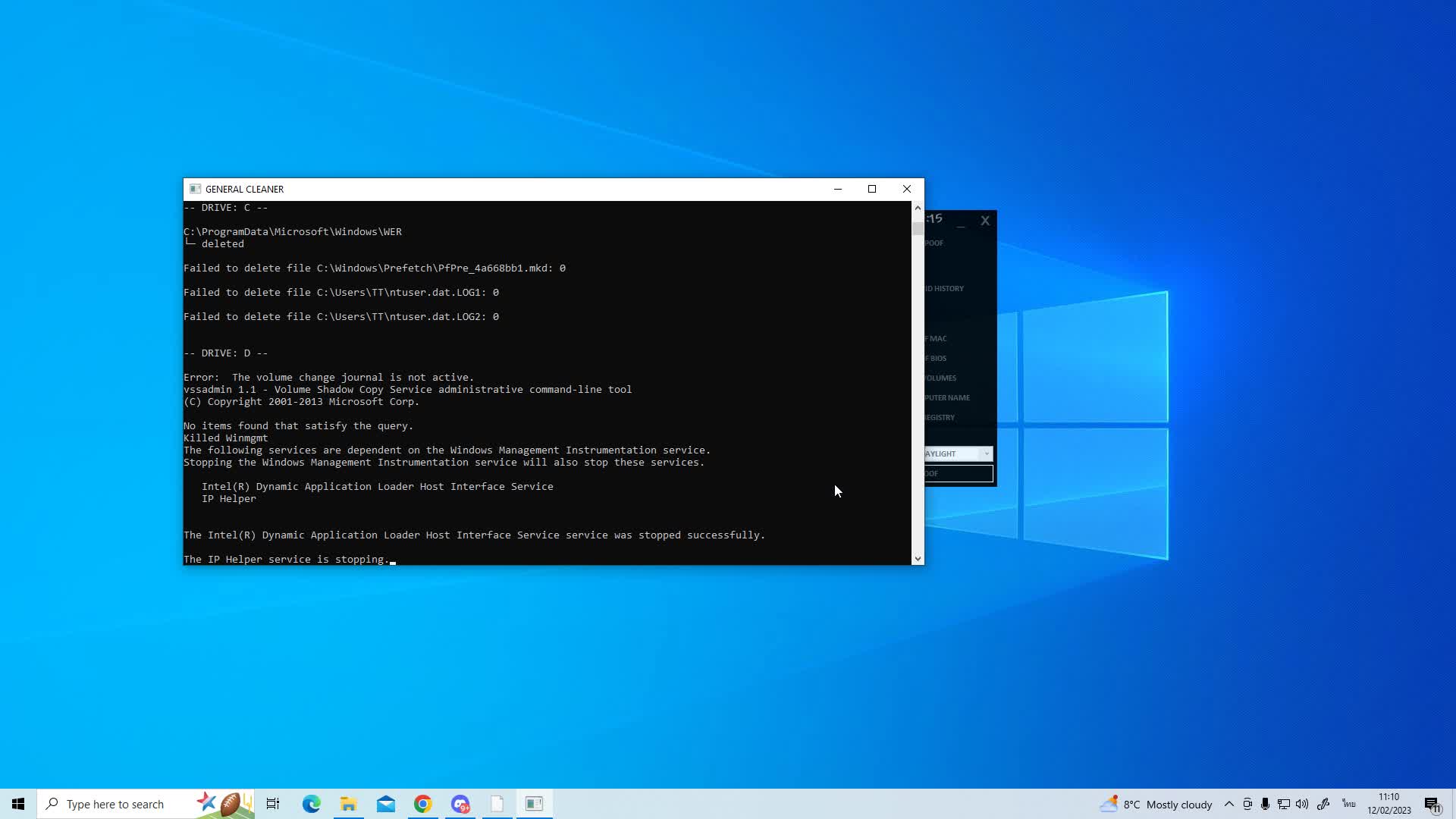The height and width of the screenshot is (819, 1456).
Task: Show hidden system tray icons
Action: (1229, 804)
